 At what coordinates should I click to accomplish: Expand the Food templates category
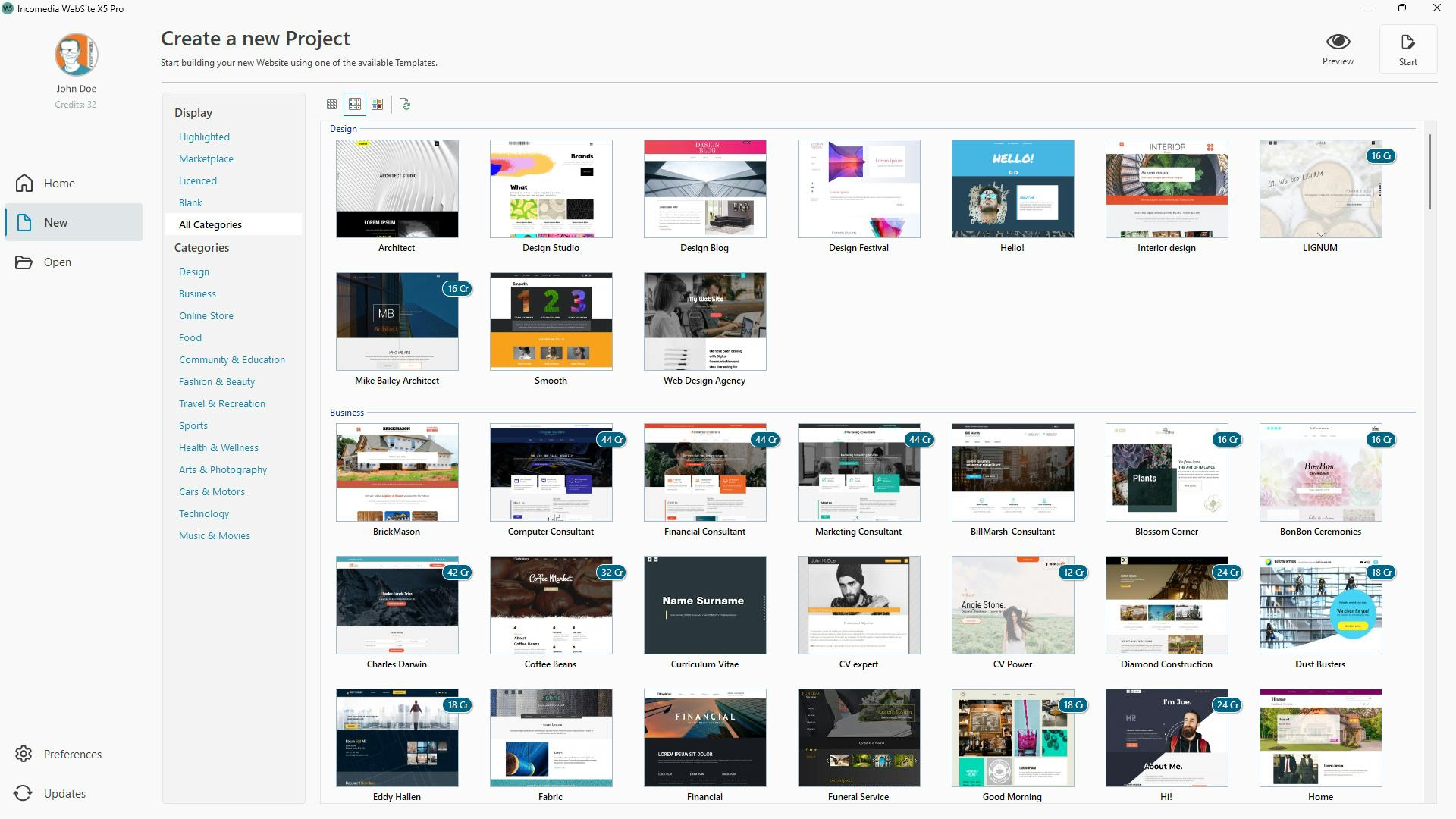[x=190, y=337]
